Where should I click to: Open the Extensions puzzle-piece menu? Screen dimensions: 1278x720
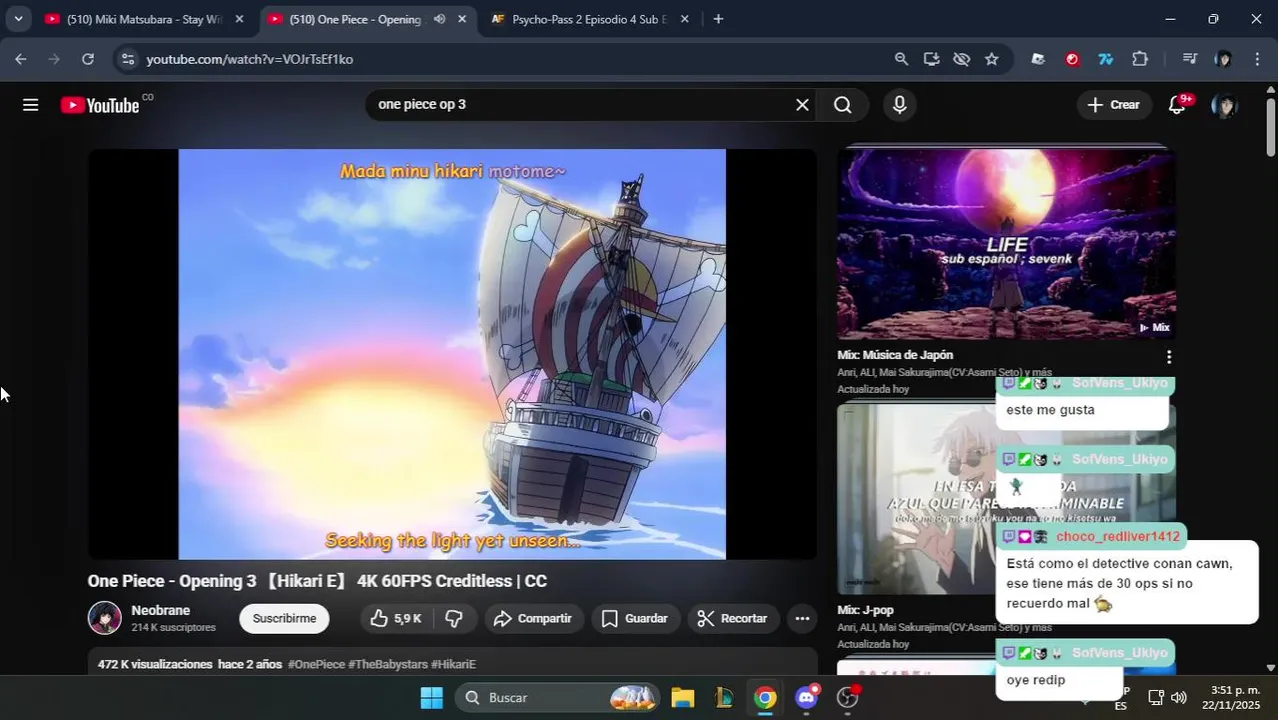[1140, 59]
